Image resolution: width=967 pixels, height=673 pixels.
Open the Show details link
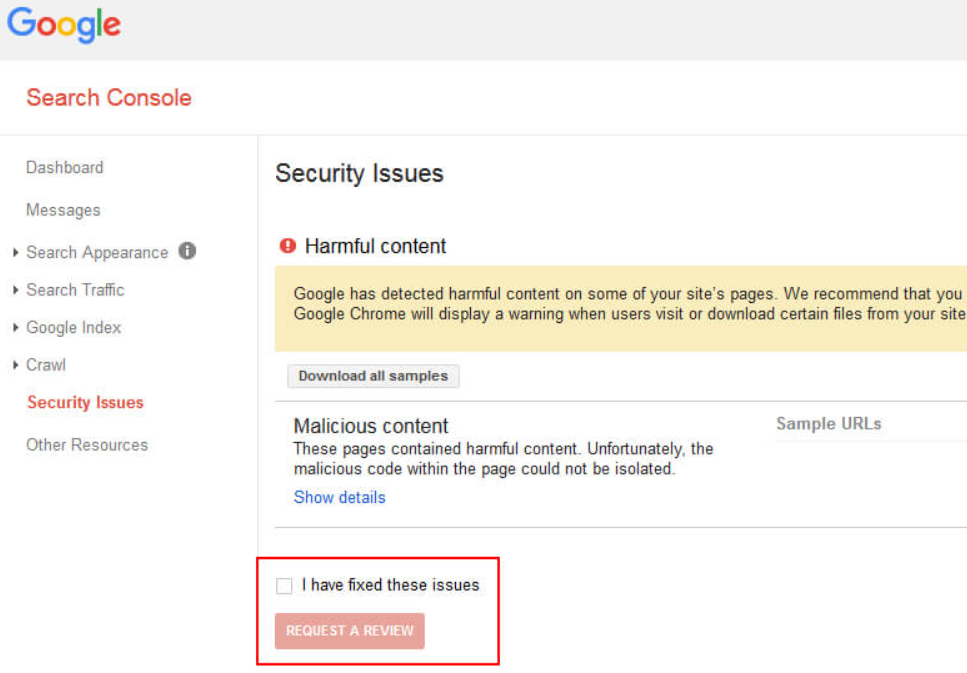click(339, 497)
